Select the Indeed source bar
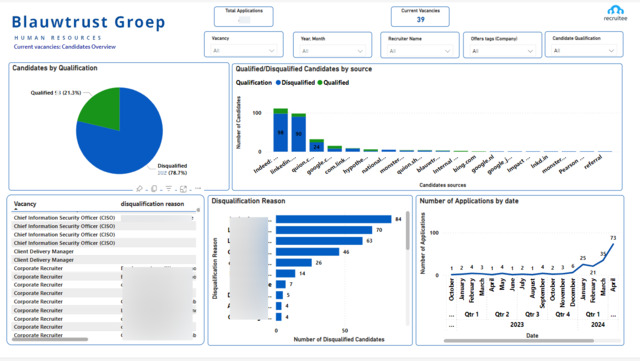 280,131
